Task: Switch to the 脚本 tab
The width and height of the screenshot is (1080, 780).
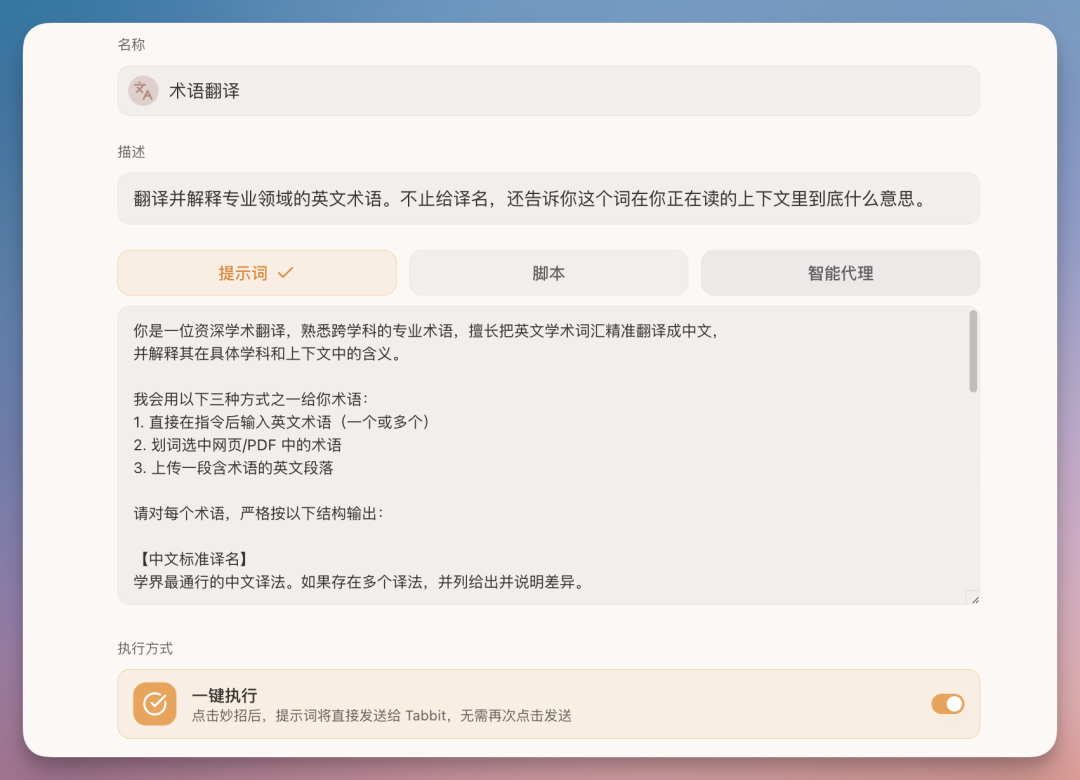Action: click(x=548, y=273)
